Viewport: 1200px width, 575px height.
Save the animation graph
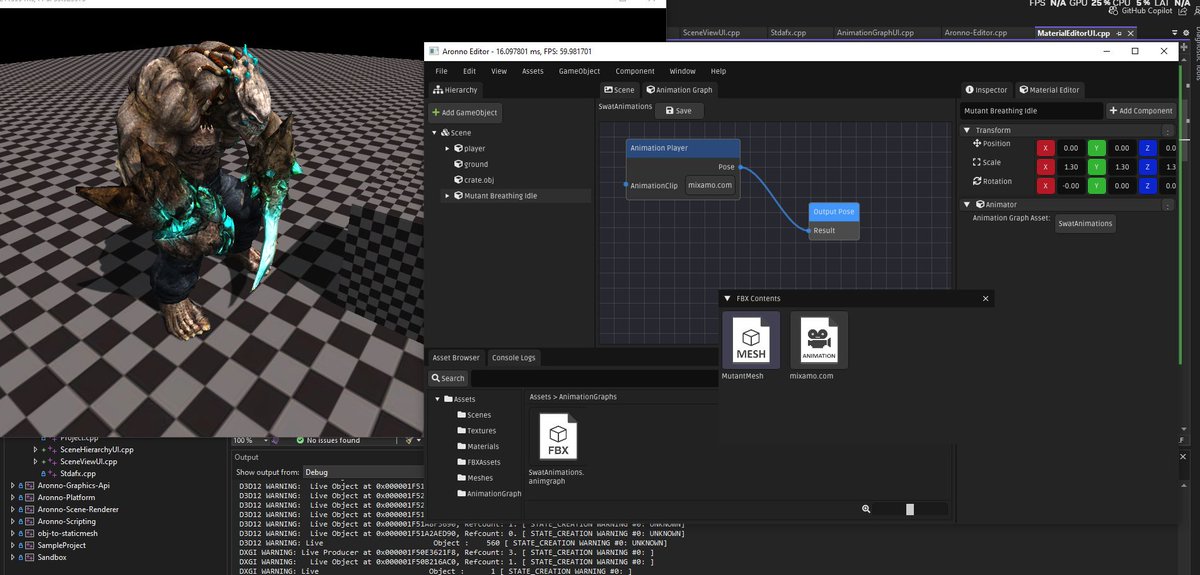click(x=679, y=111)
